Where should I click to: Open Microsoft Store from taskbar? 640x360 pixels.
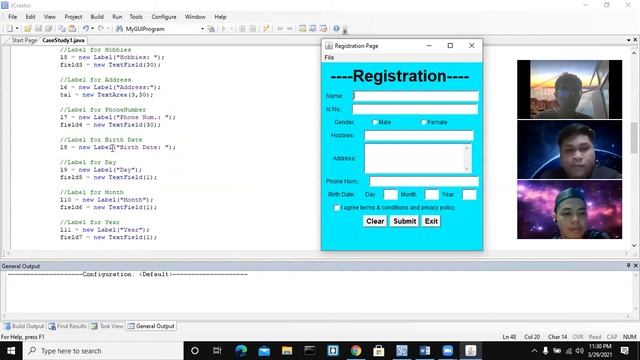378,351
